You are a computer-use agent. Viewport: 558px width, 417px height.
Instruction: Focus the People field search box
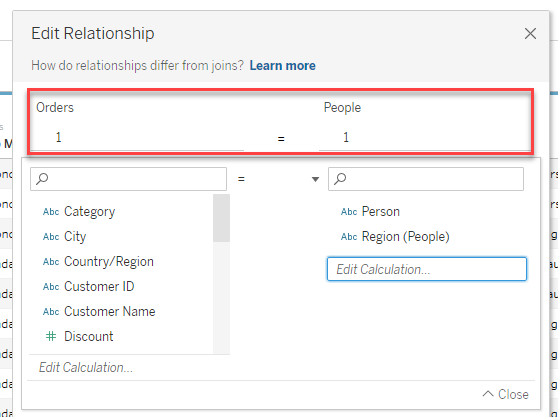(426, 179)
